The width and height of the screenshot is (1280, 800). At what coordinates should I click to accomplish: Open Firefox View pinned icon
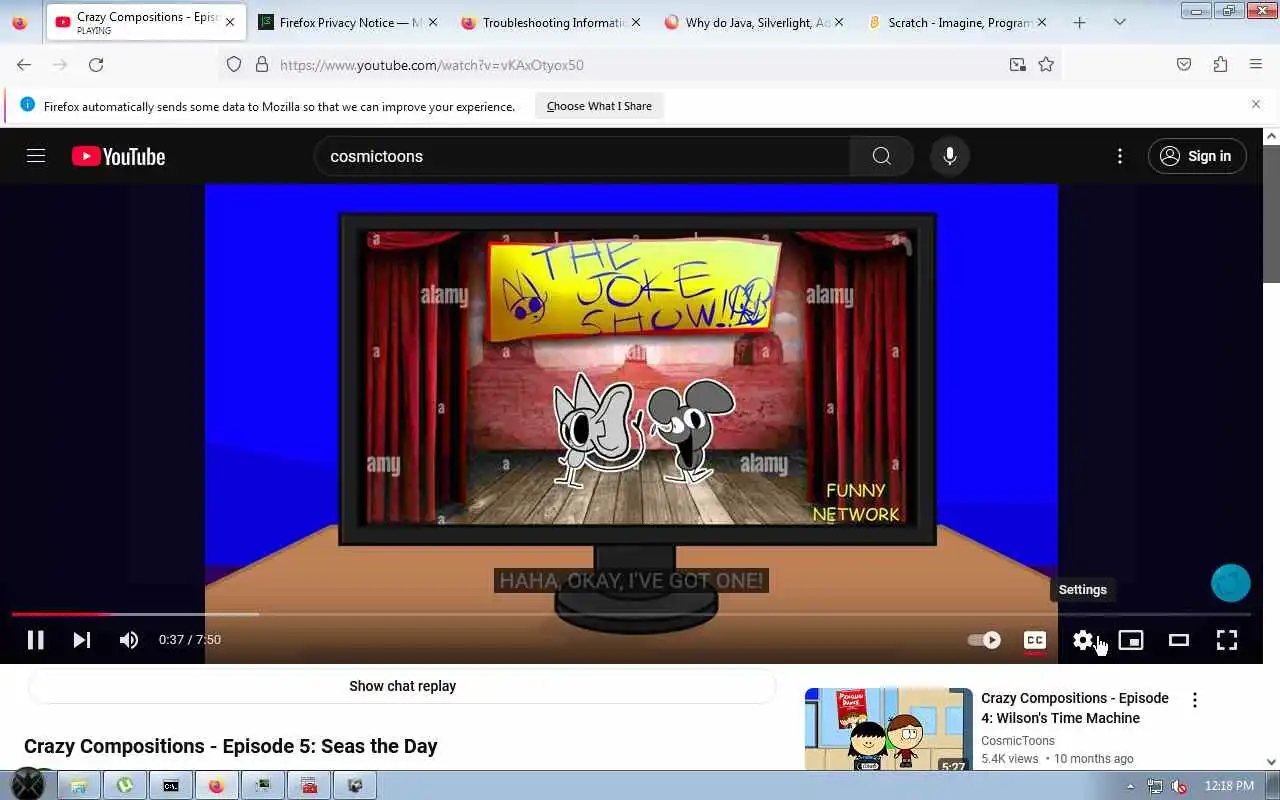[19, 22]
